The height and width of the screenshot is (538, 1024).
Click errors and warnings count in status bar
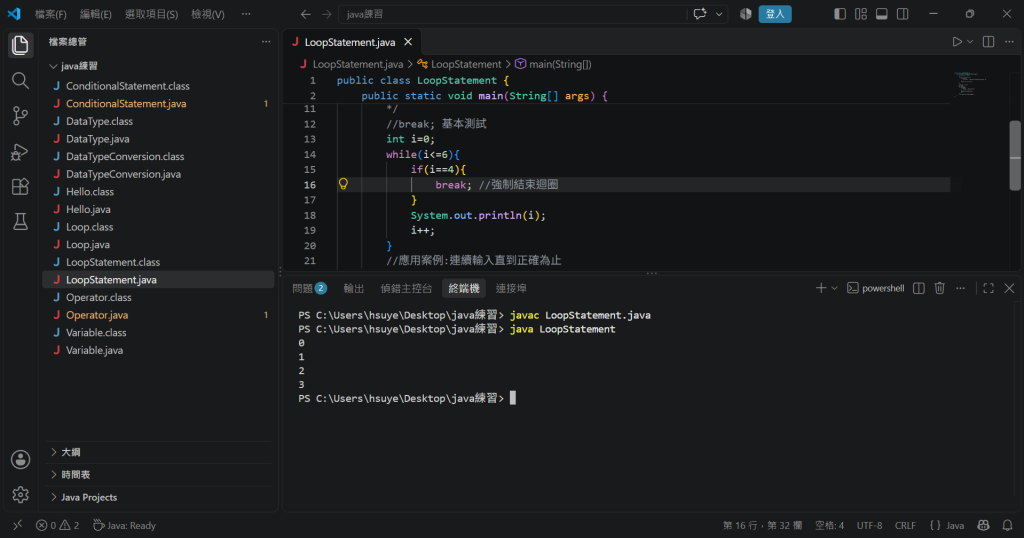pos(57,526)
